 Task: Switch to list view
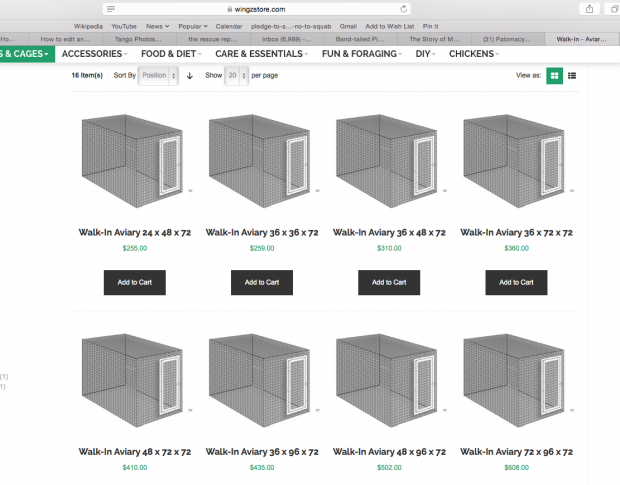572,75
